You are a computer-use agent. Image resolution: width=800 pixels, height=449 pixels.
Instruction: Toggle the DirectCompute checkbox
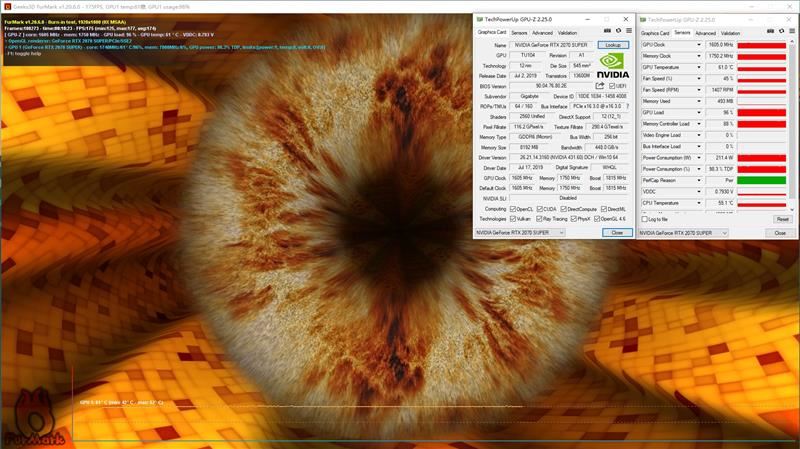[563, 209]
